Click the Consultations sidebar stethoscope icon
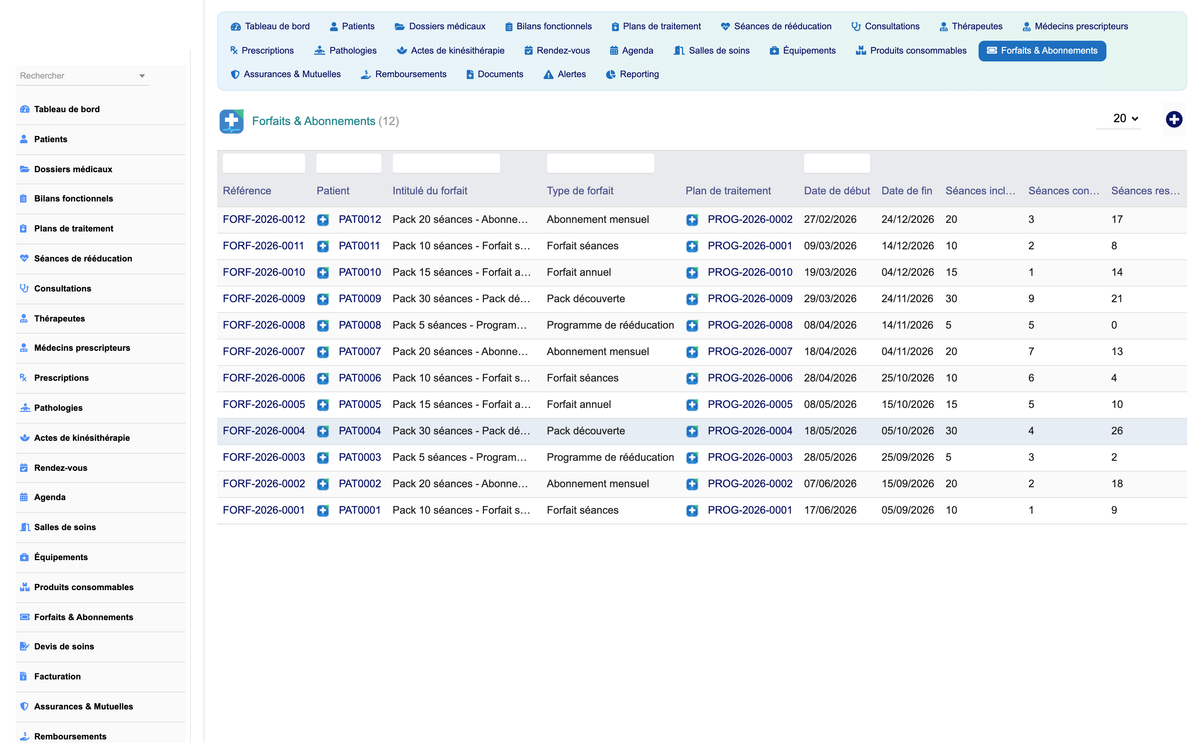1200x743 pixels. (x=24, y=288)
